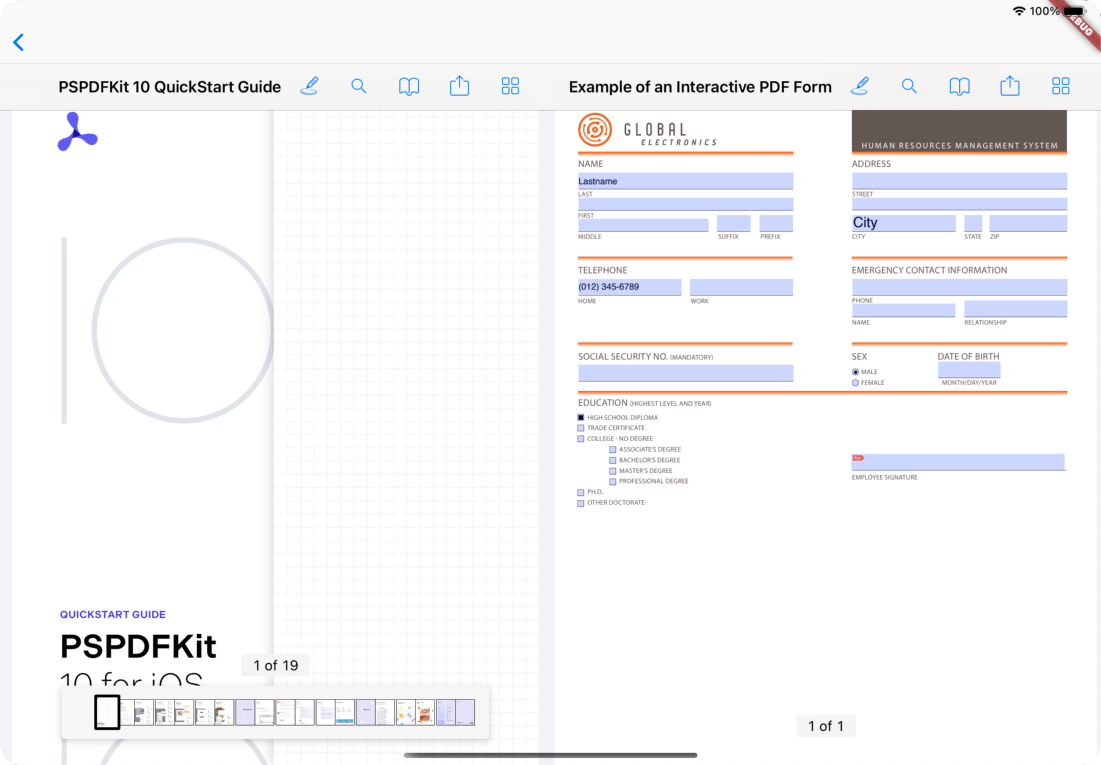Uncheck the High School Diploma checkbox
The image size is (1101, 765).
coord(581,417)
